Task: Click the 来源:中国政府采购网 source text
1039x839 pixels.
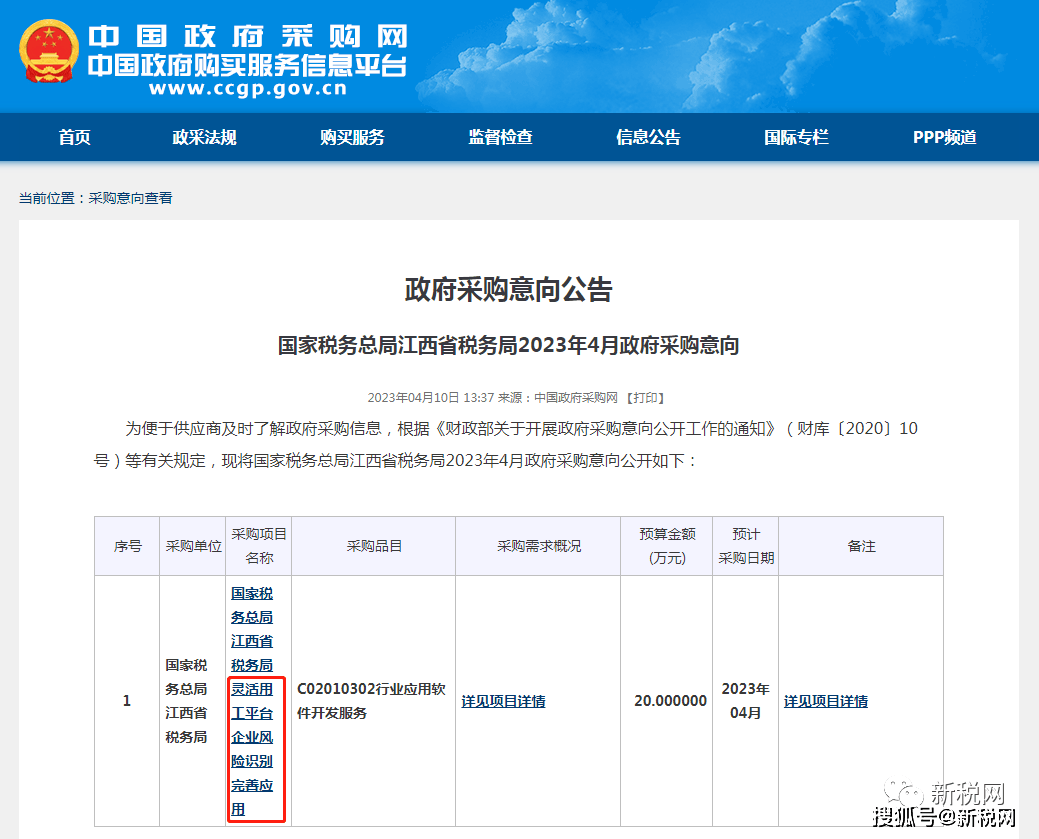Action: click(x=558, y=398)
